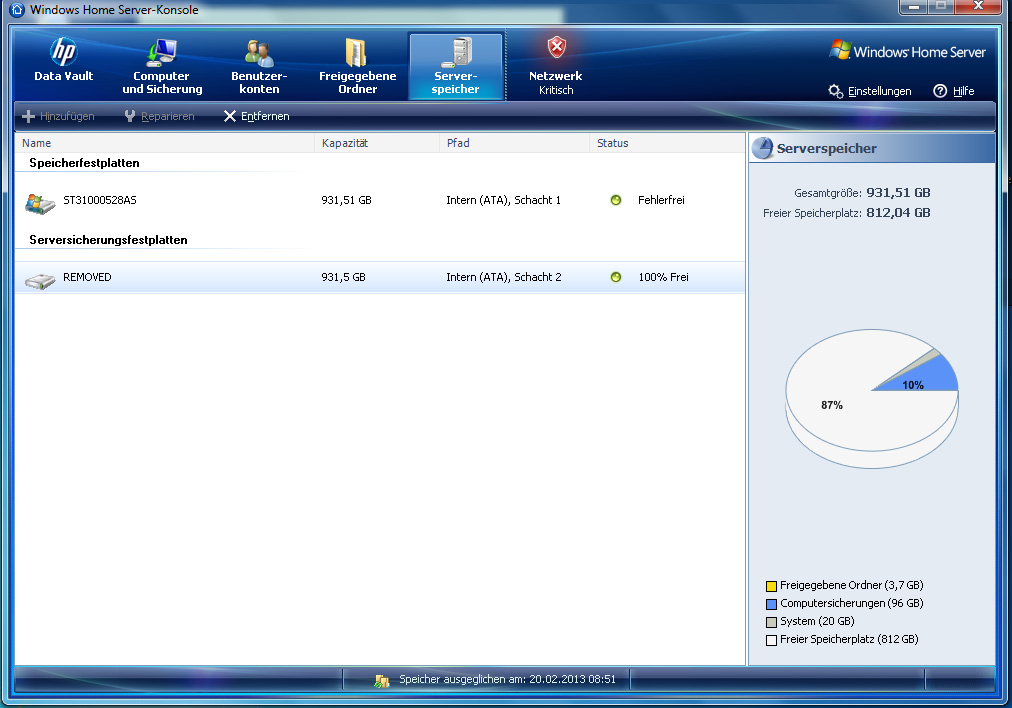Select the REMOVED backup drive row

[380, 278]
